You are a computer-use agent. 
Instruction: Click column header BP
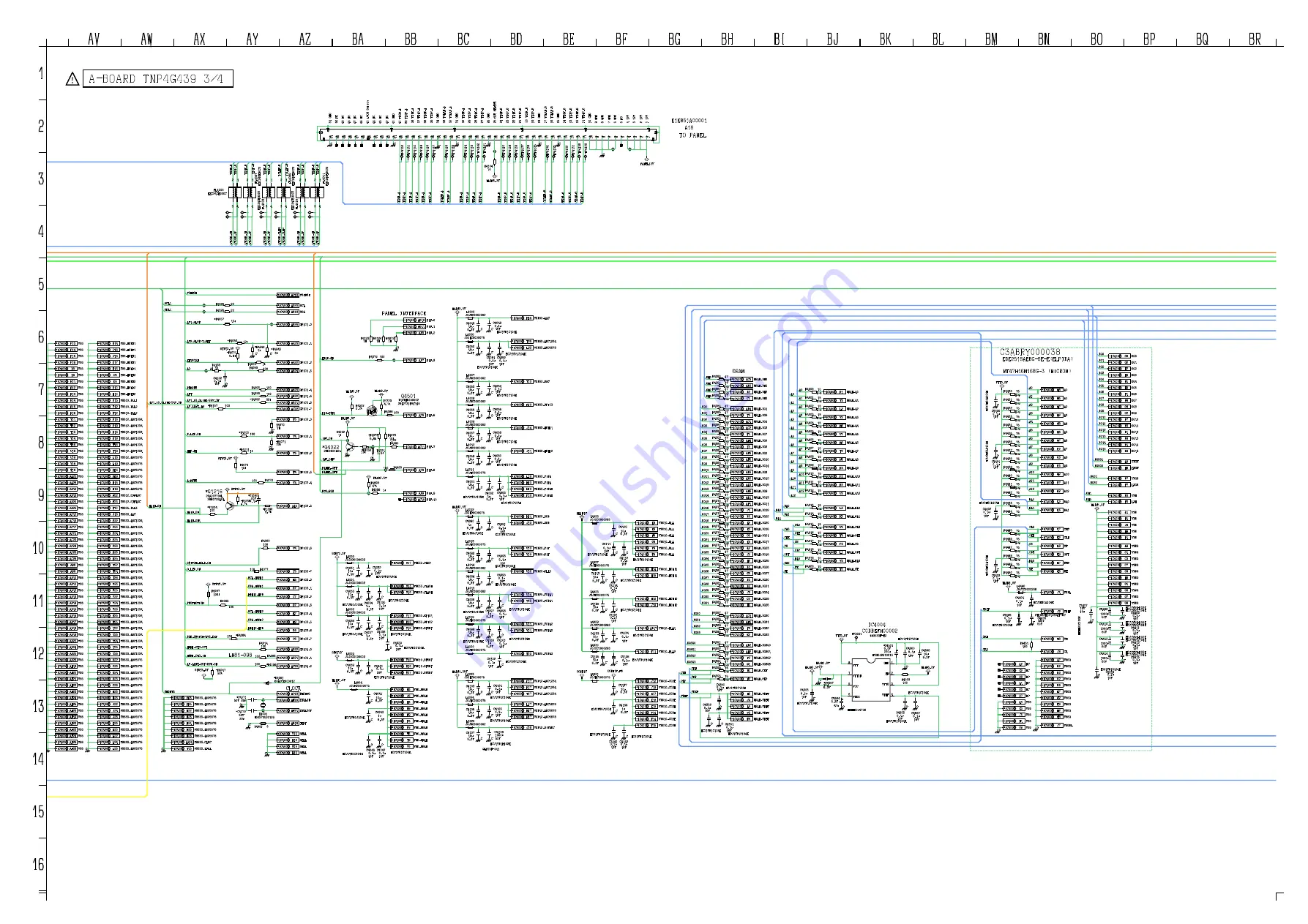(x=1149, y=40)
